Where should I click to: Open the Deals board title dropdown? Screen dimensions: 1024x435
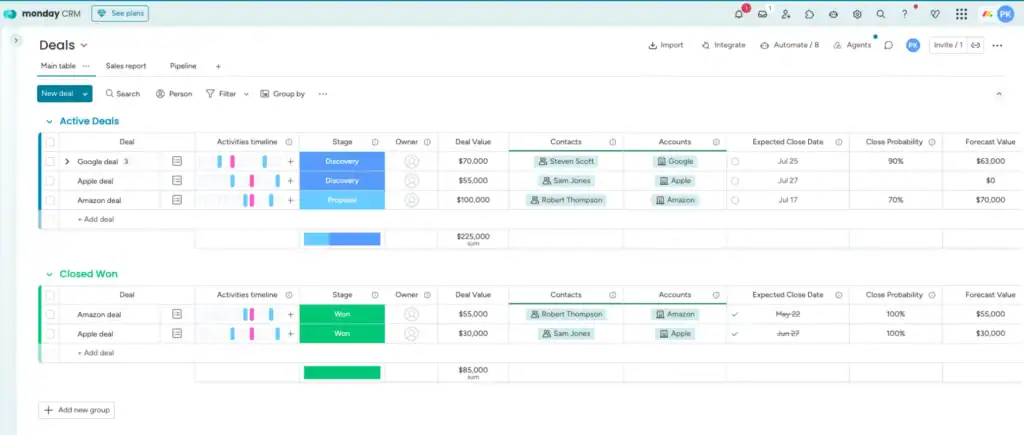click(x=84, y=46)
